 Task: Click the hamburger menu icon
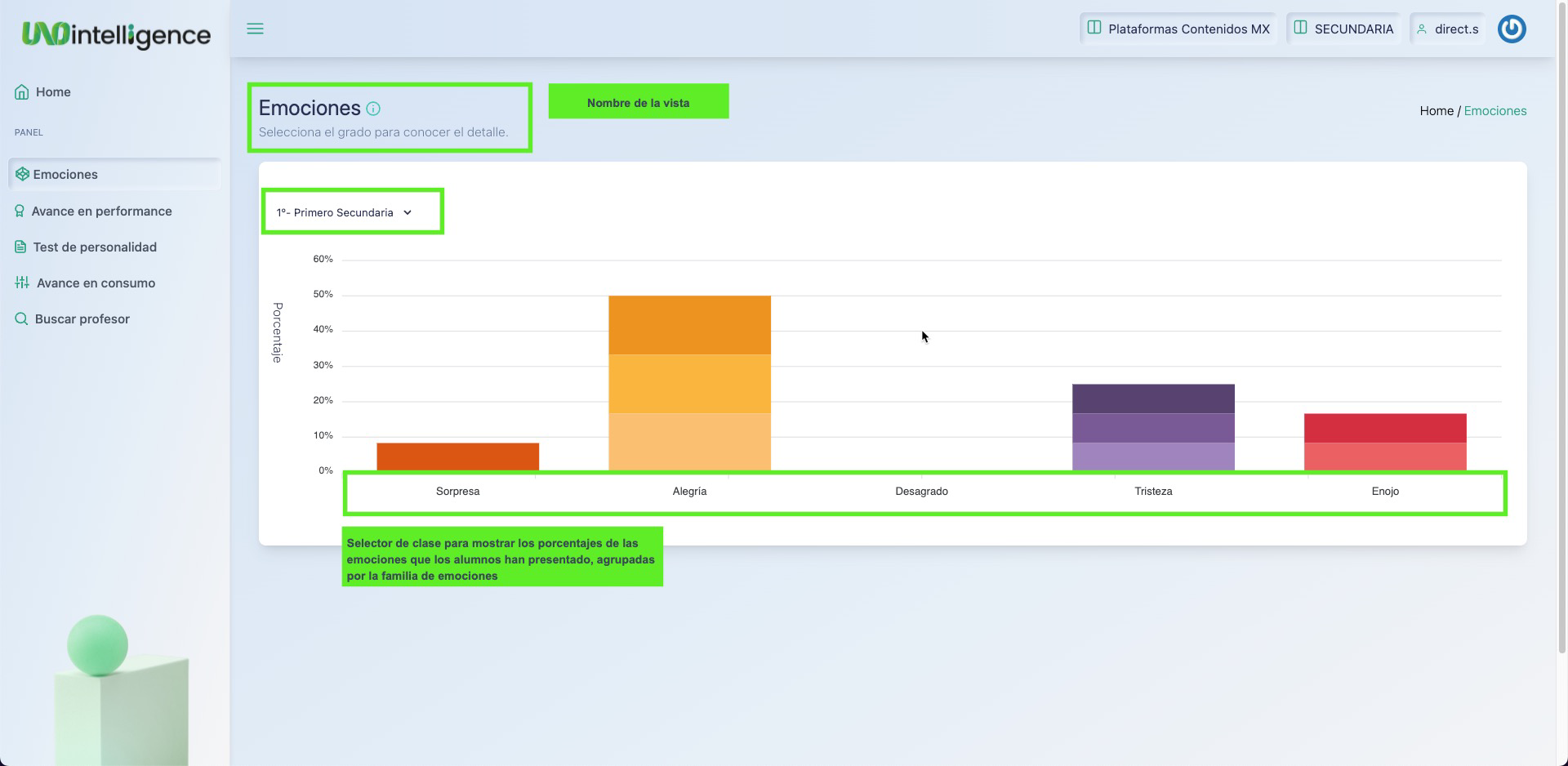[x=255, y=29]
